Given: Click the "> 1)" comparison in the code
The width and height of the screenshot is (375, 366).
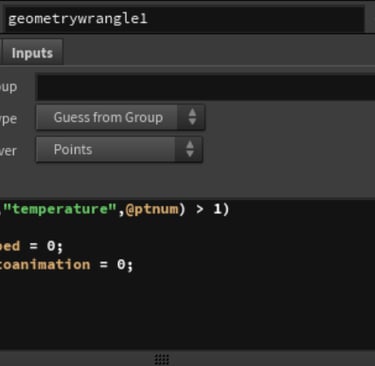Looking at the screenshot, I should click(213, 209).
